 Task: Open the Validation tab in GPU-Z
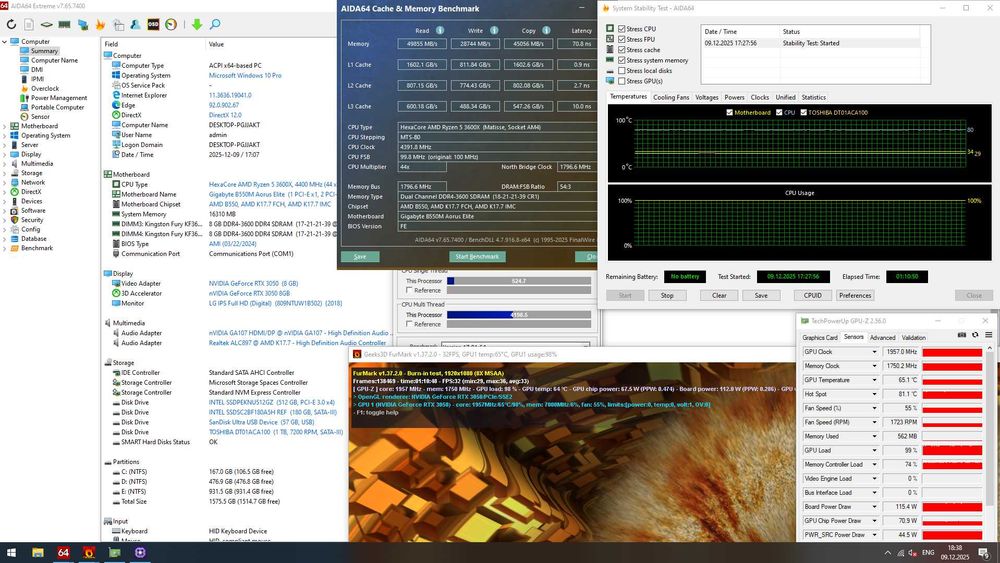click(x=913, y=337)
